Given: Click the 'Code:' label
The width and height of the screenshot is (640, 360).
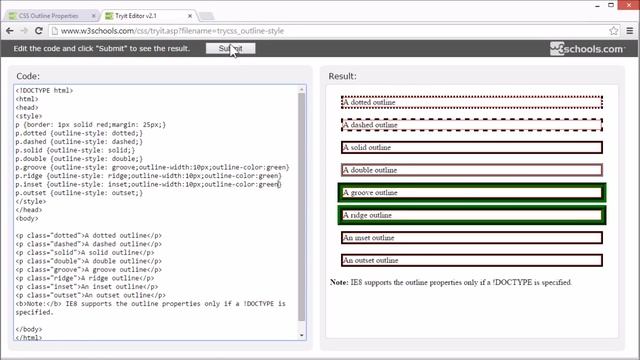Looking at the screenshot, I should (28, 76).
